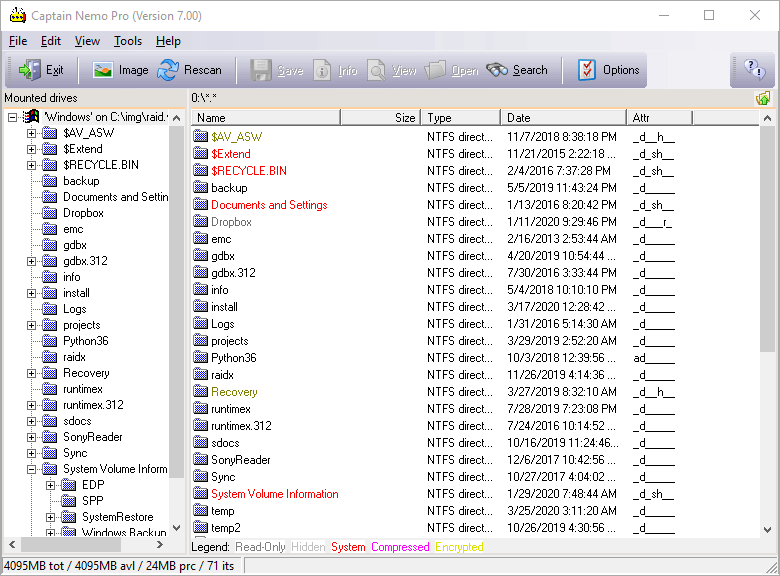
Task: Expand the projects folder in tree
Action: click(x=32, y=325)
